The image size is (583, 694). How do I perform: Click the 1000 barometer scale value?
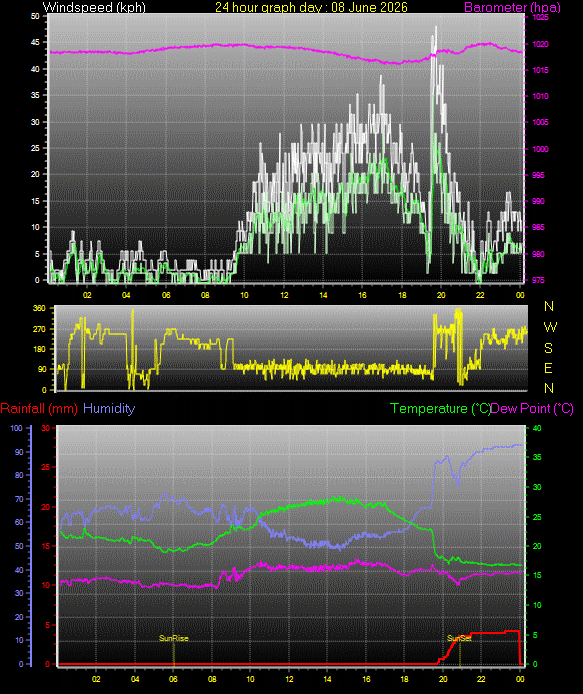(540, 149)
